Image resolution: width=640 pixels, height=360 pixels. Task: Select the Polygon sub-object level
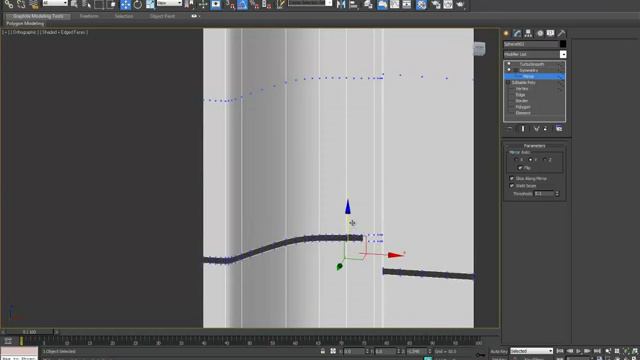coord(523,107)
